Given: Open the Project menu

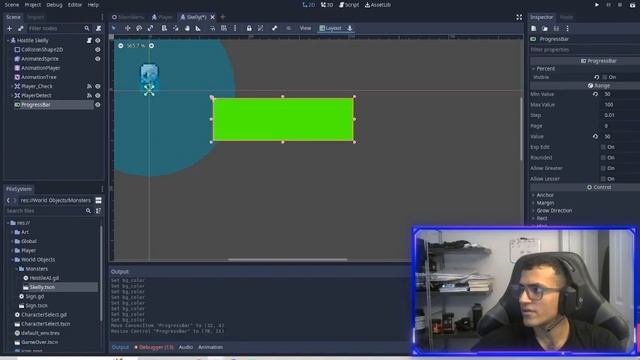Looking at the screenshot, I should click(33, 5).
